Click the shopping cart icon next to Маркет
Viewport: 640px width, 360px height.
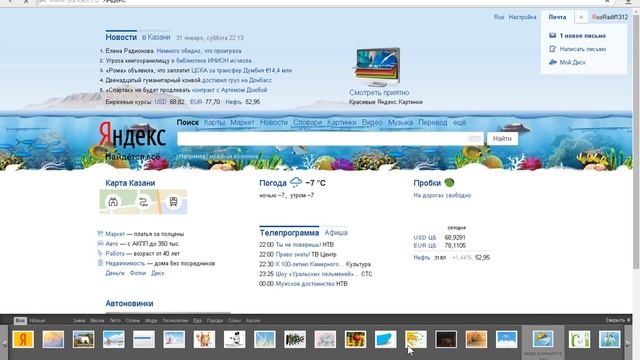[100, 233]
